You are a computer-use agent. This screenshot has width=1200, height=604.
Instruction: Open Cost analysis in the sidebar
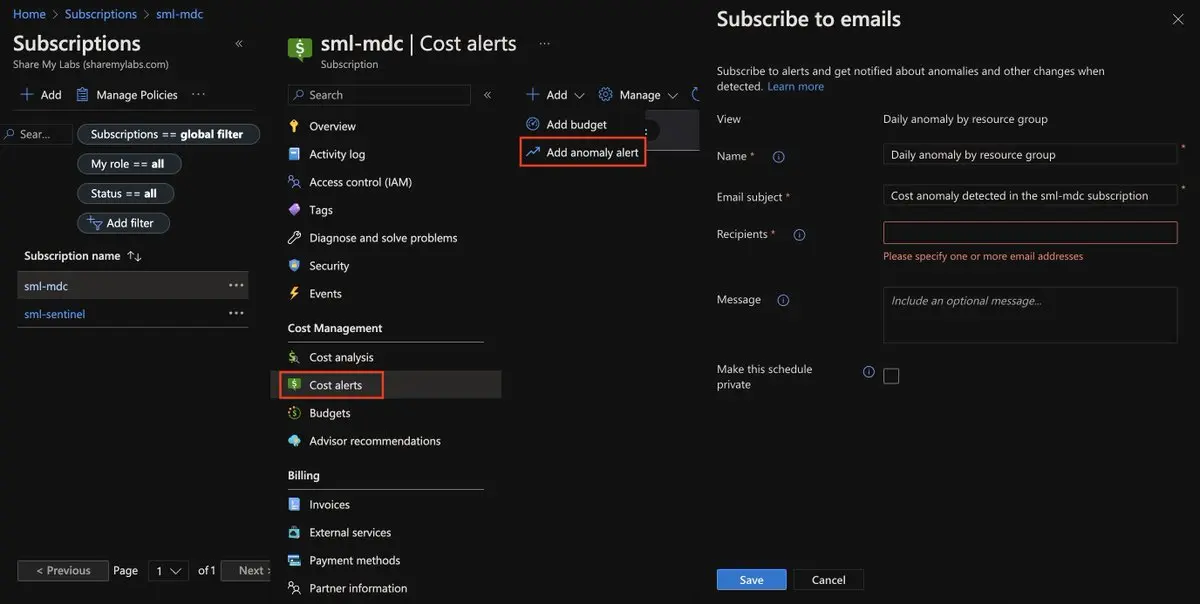[341, 357]
